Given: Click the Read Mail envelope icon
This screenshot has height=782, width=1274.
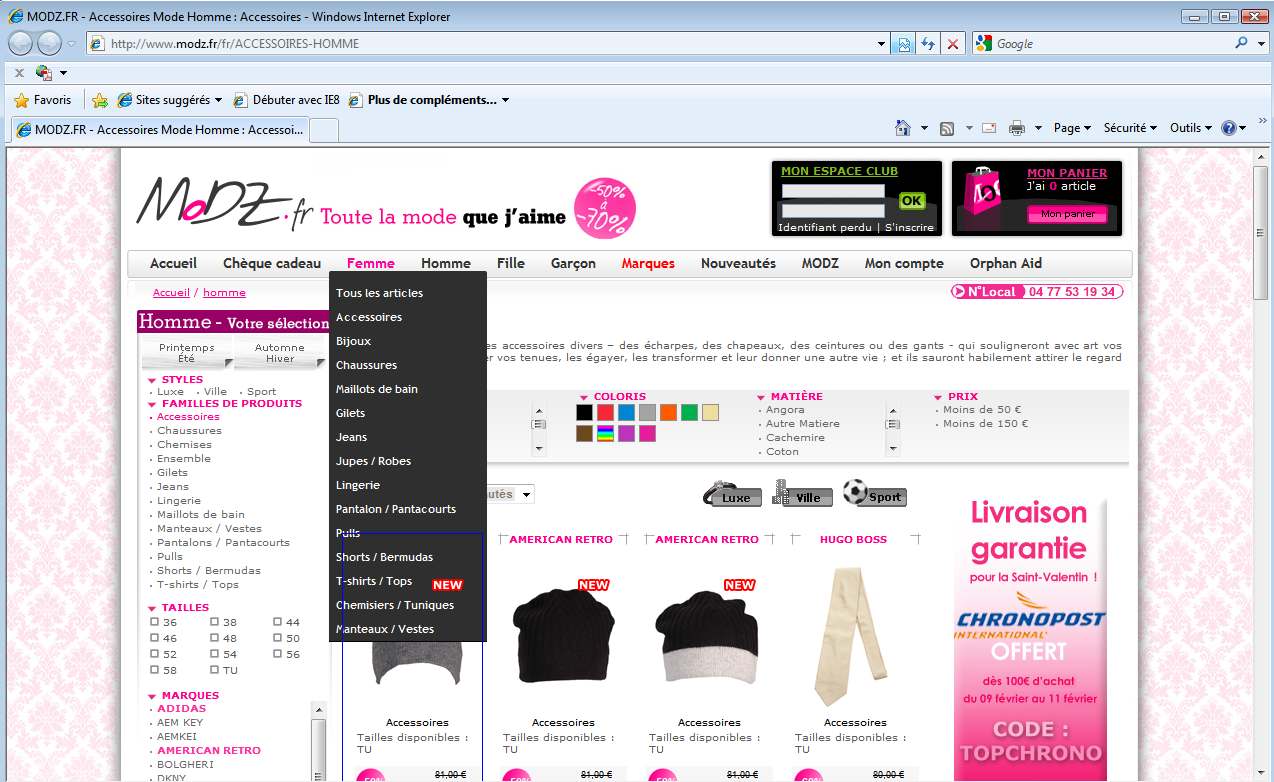Looking at the screenshot, I should click(989, 128).
